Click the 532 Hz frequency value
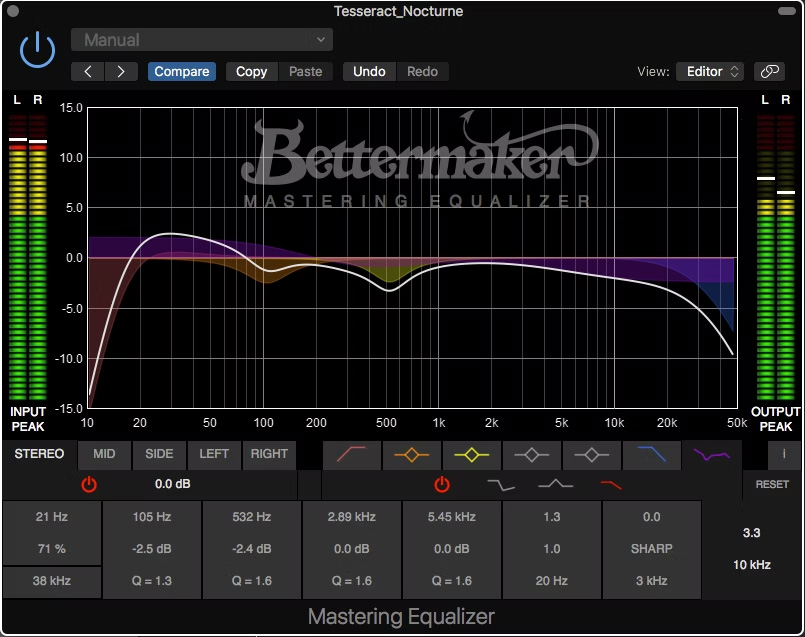The image size is (805, 637). (x=252, y=517)
